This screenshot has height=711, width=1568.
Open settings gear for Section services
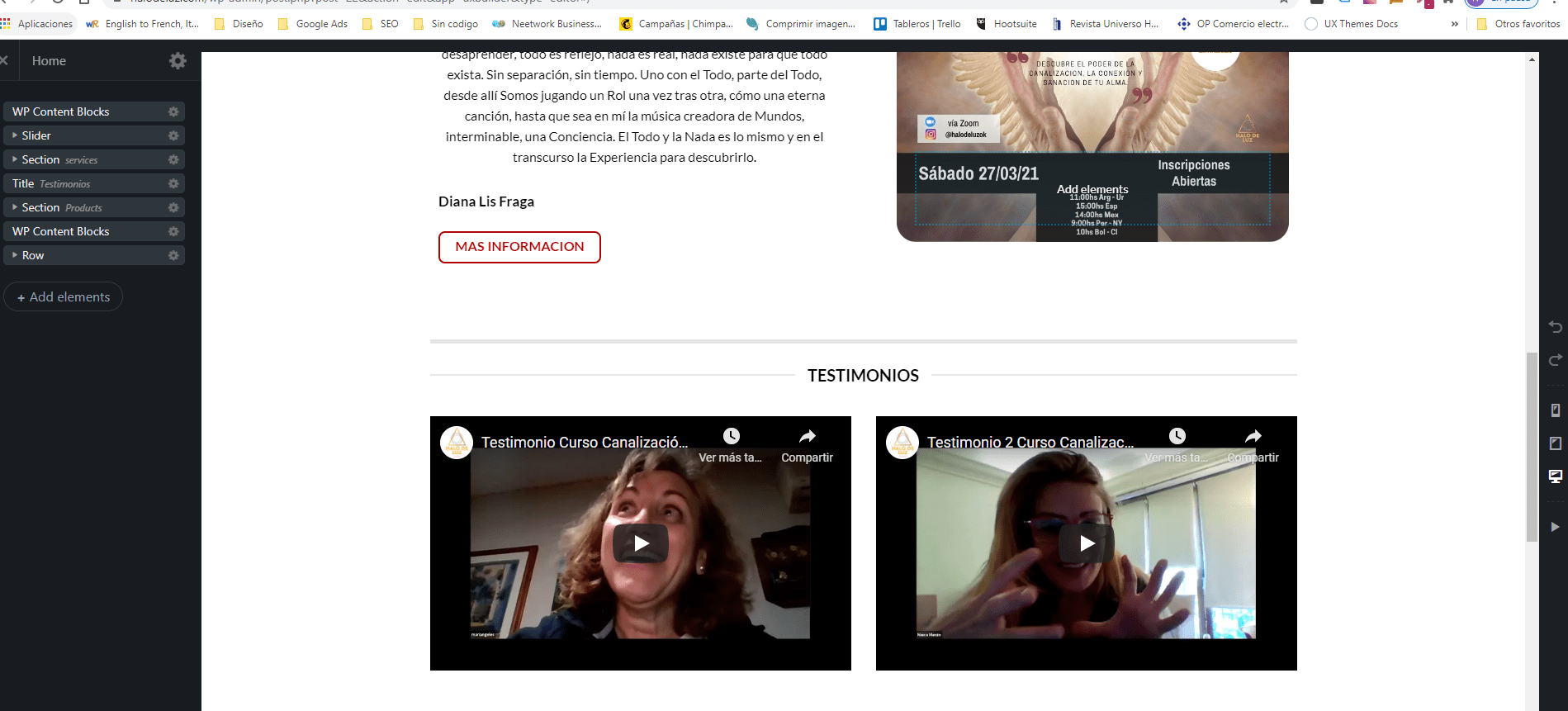[173, 159]
